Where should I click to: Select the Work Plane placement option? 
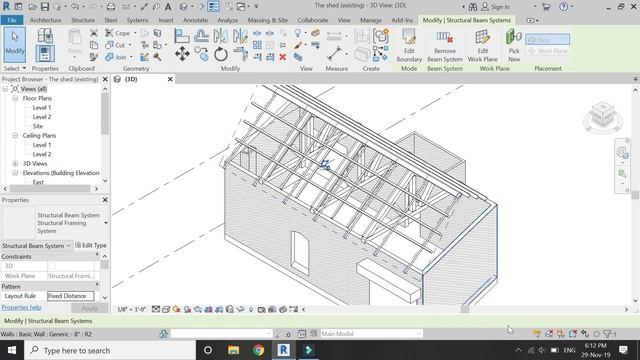547,51
